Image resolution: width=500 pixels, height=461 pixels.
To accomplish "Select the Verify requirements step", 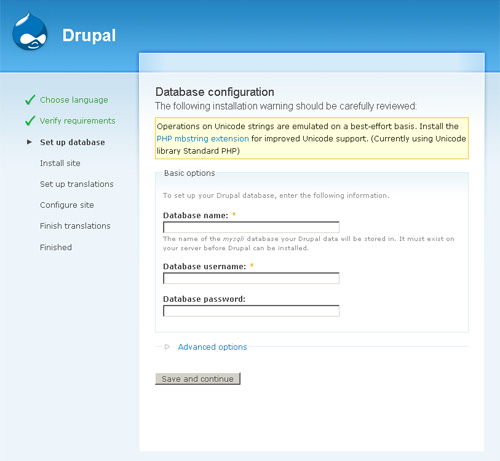I will [77, 121].
